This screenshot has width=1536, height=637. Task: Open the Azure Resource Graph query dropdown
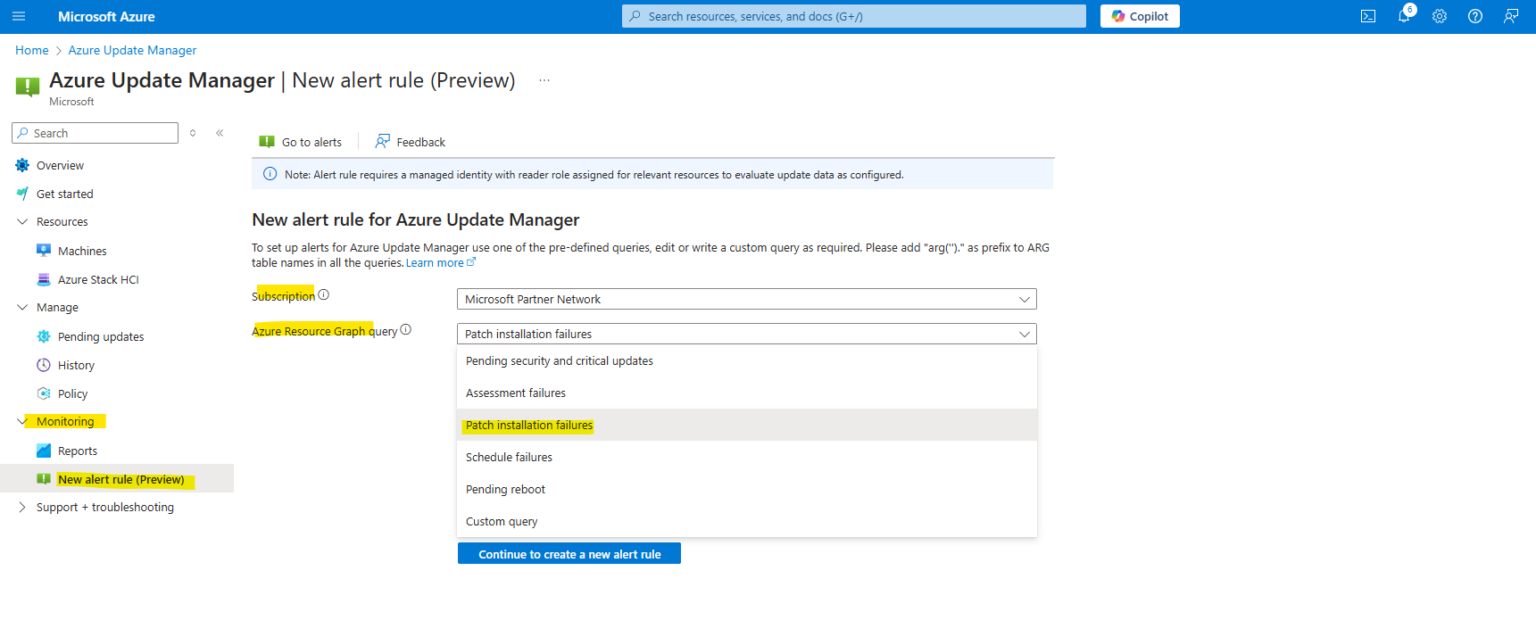point(746,333)
